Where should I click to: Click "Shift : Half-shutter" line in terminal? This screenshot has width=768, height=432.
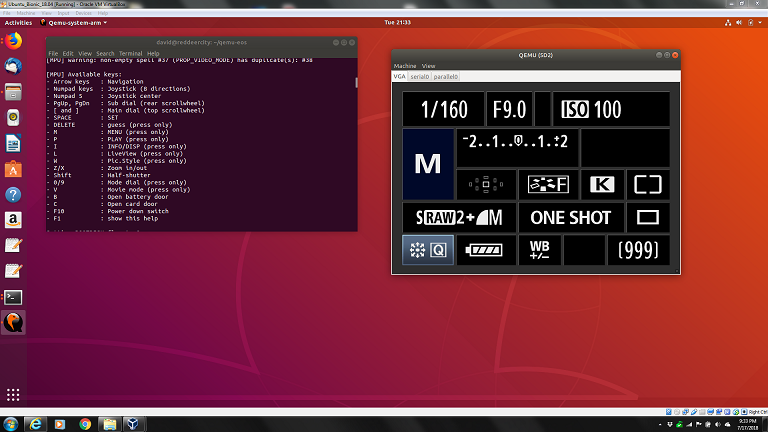pos(102,175)
